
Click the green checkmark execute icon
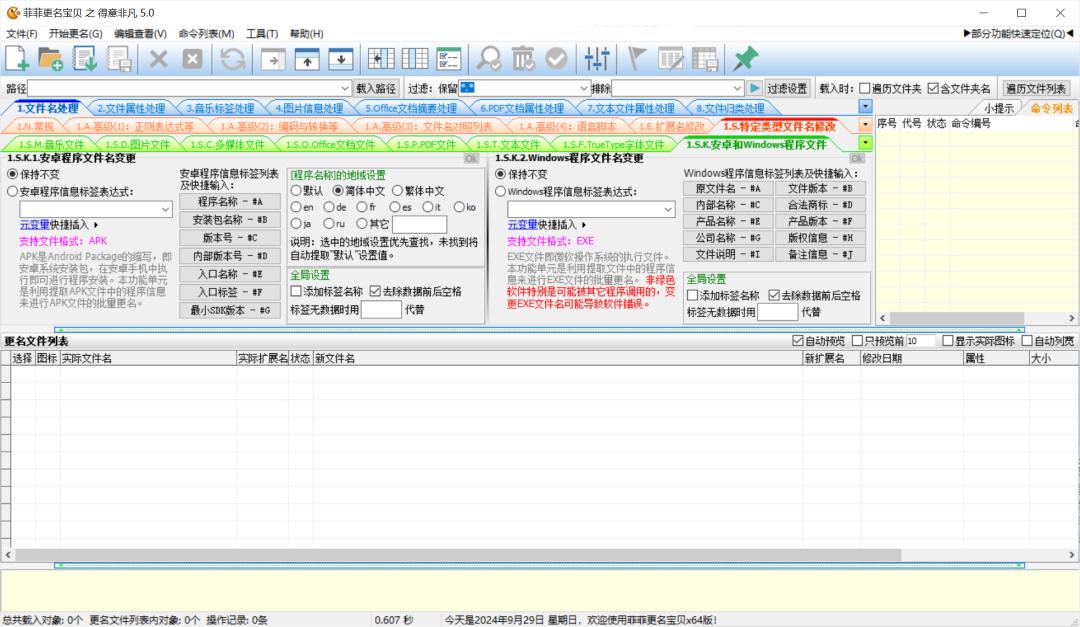coord(558,58)
